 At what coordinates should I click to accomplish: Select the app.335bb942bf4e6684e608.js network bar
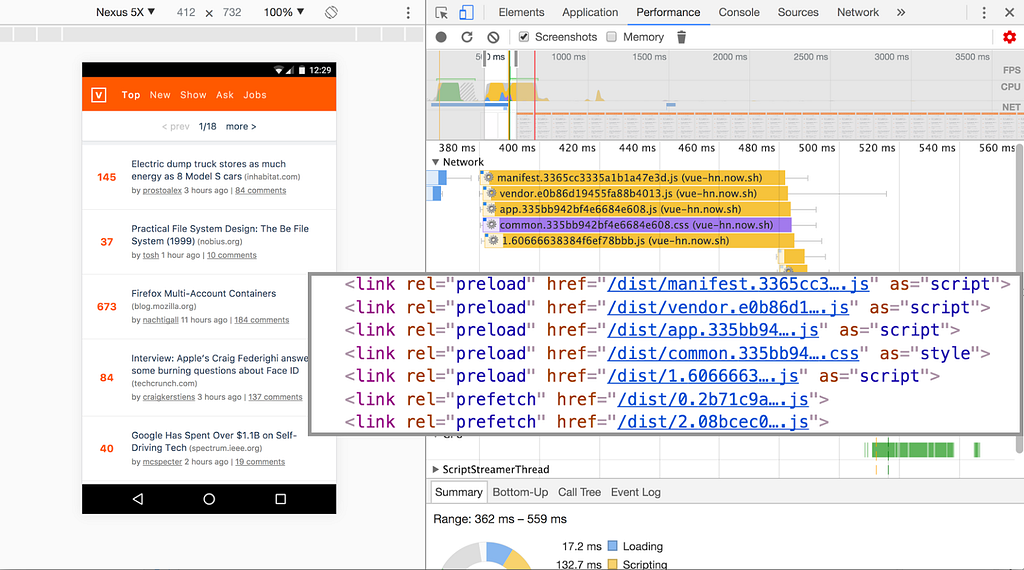coord(636,209)
